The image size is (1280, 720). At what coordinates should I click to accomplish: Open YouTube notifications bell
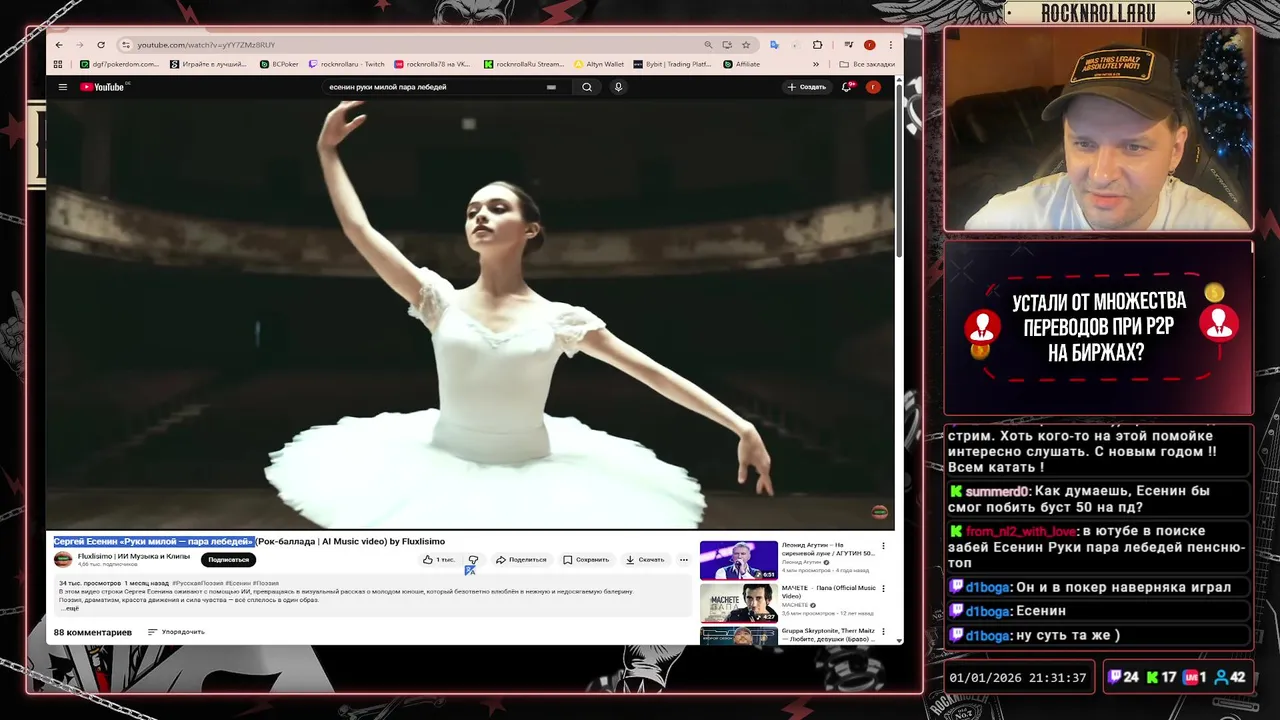(x=847, y=87)
